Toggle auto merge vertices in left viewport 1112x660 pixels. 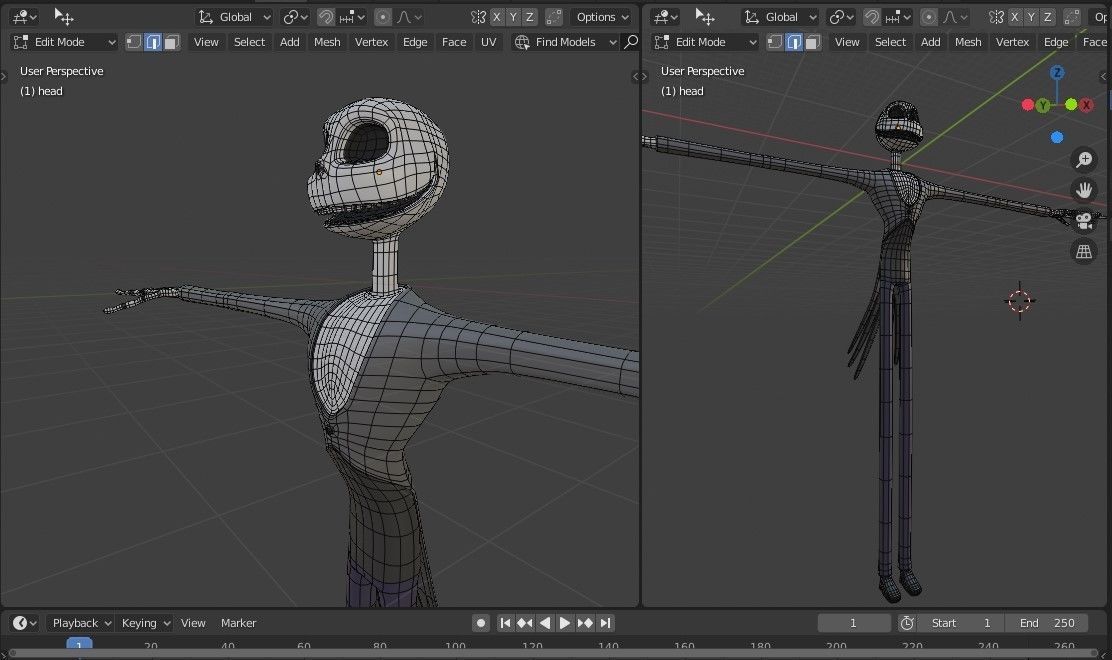click(554, 17)
